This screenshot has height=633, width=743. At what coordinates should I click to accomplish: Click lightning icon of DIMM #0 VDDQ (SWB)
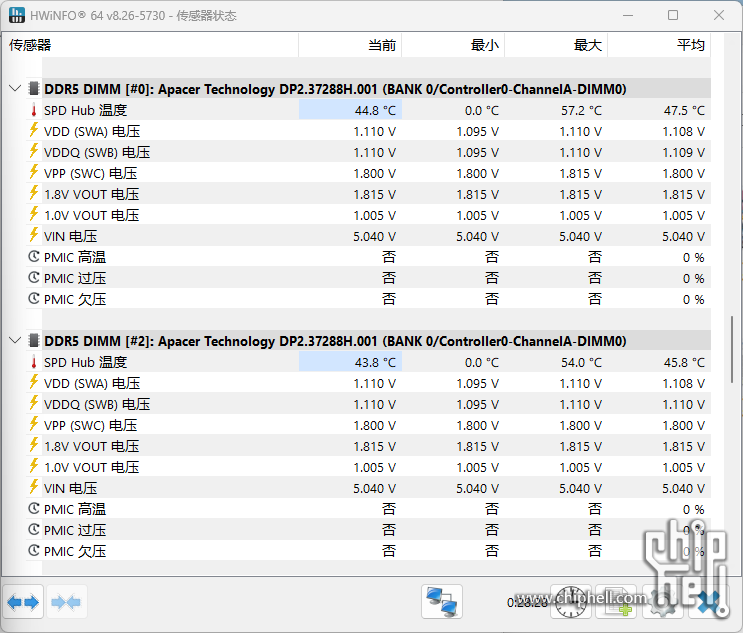[x=34, y=151]
